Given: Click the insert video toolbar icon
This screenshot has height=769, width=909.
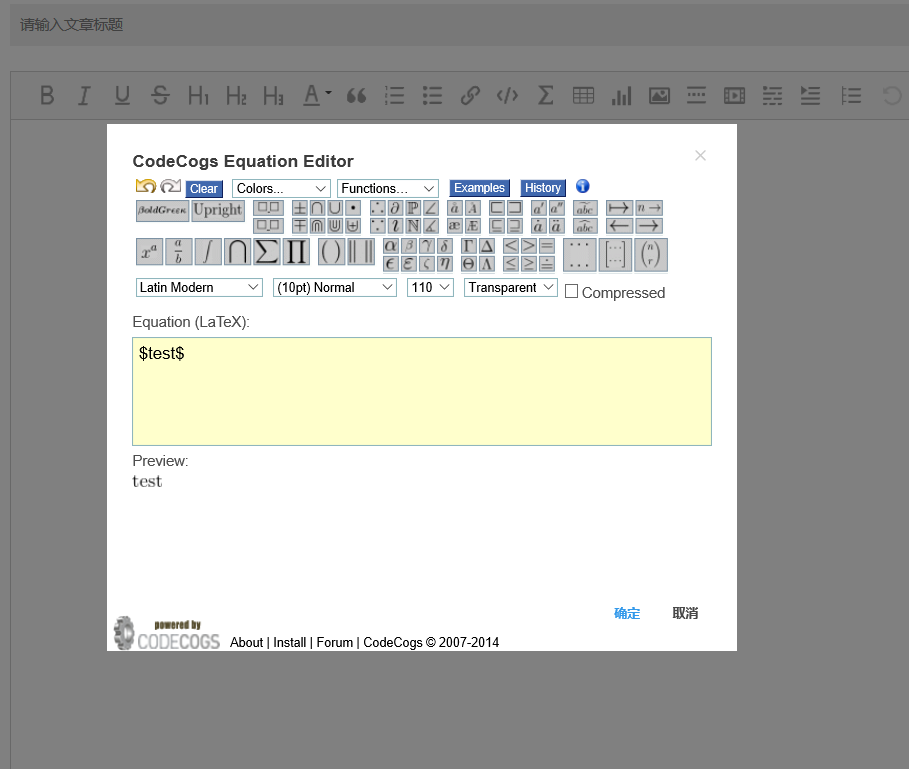Looking at the screenshot, I should (735, 96).
